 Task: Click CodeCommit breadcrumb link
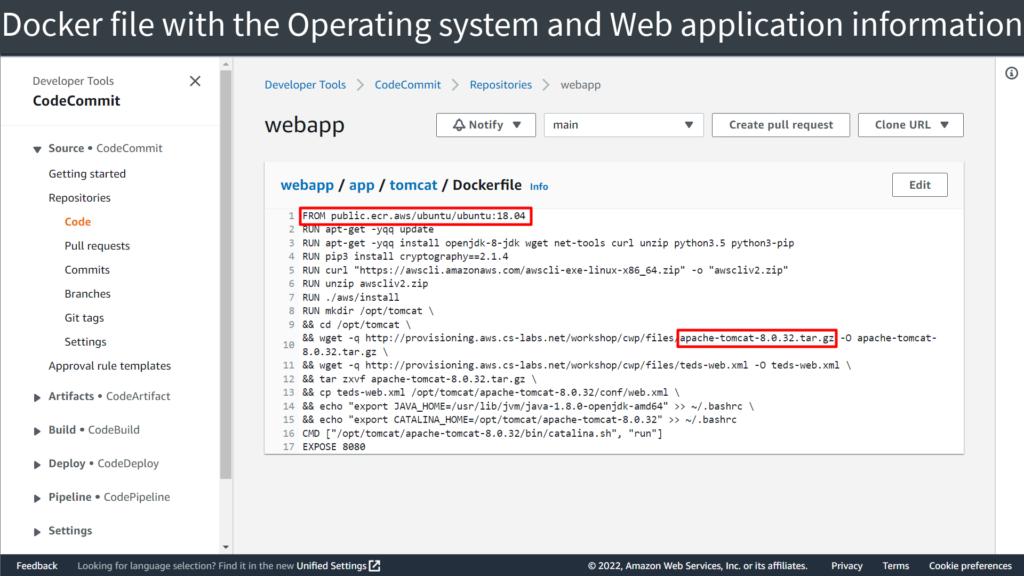[408, 85]
